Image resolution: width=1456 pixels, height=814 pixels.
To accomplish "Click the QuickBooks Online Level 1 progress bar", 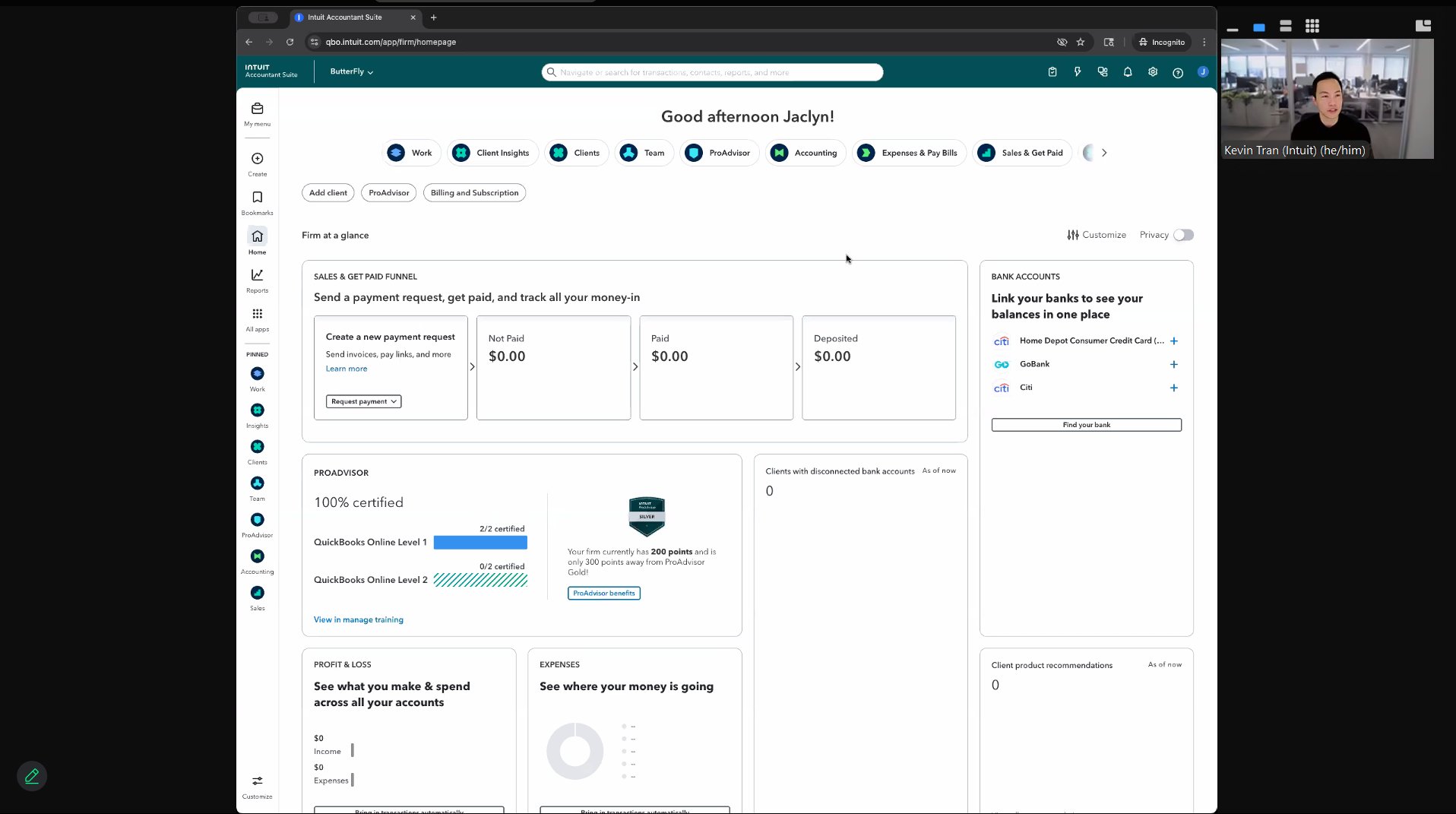I will pos(480,543).
